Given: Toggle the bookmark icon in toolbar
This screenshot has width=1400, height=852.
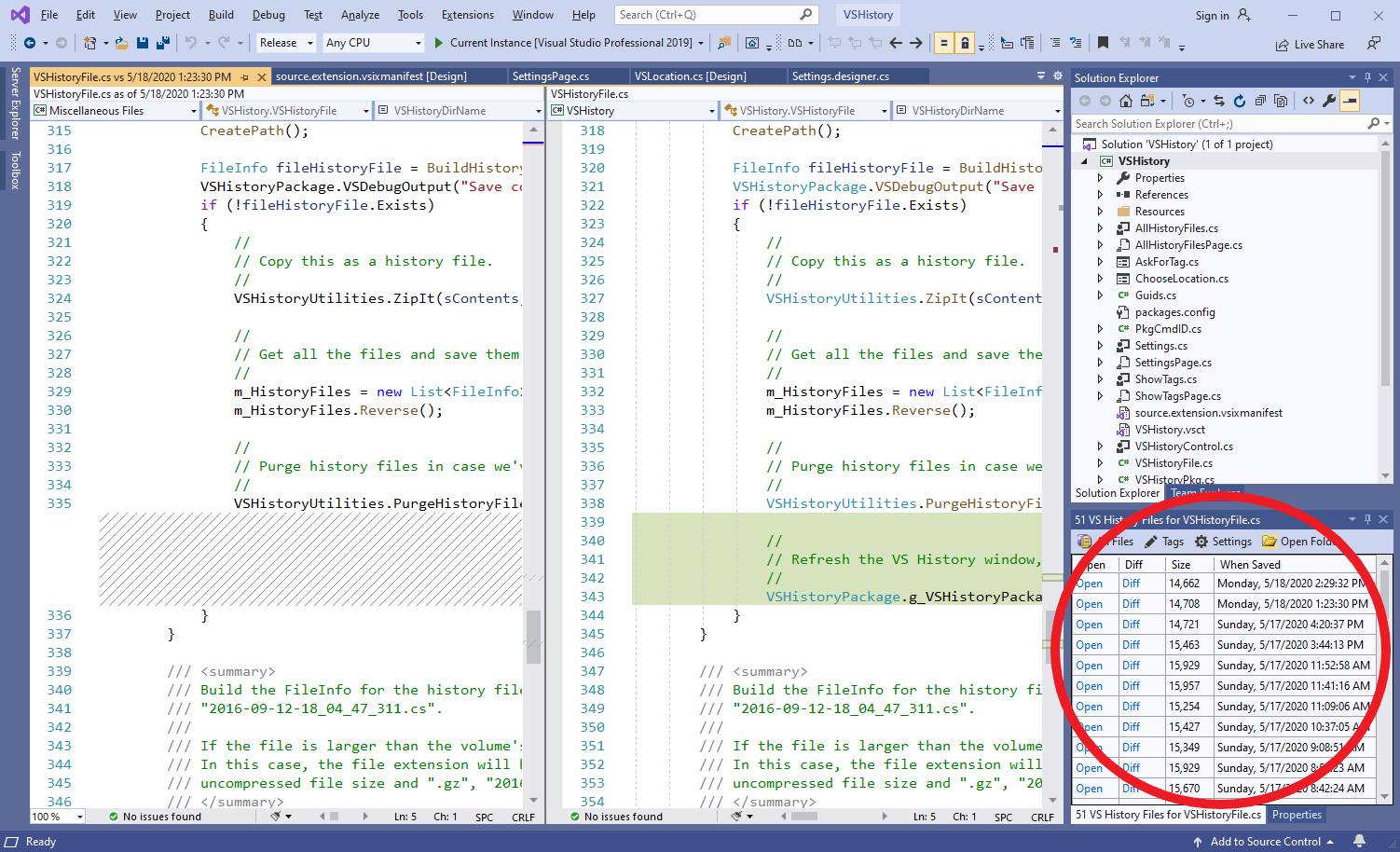Looking at the screenshot, I should click(x=1104, y=43).
